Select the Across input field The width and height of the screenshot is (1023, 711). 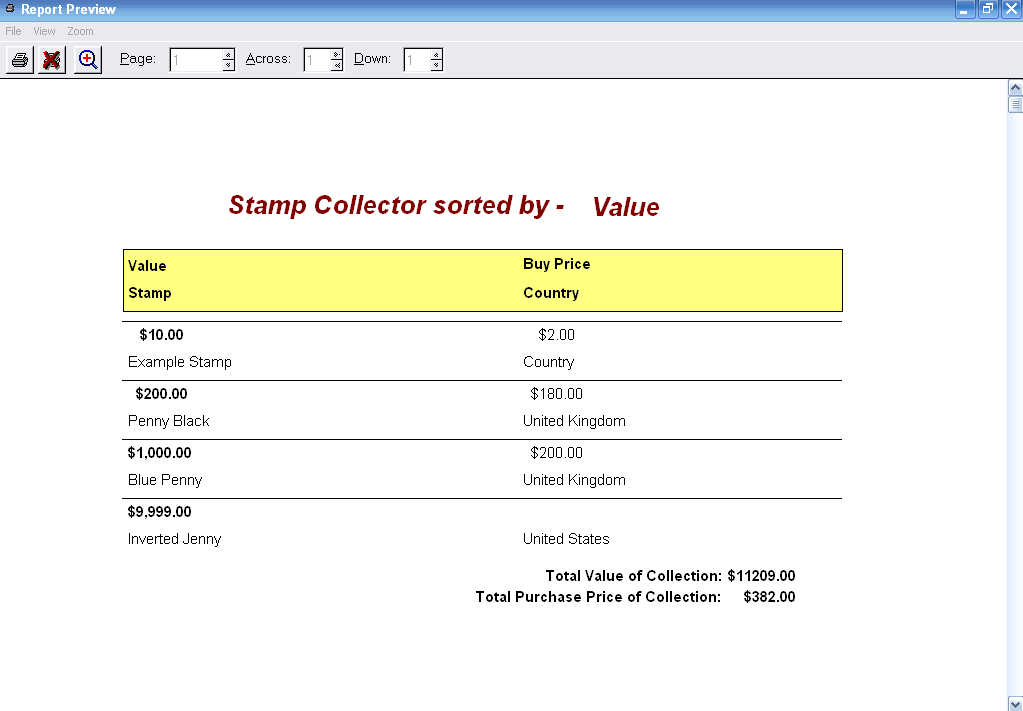[x=315, y=59]
